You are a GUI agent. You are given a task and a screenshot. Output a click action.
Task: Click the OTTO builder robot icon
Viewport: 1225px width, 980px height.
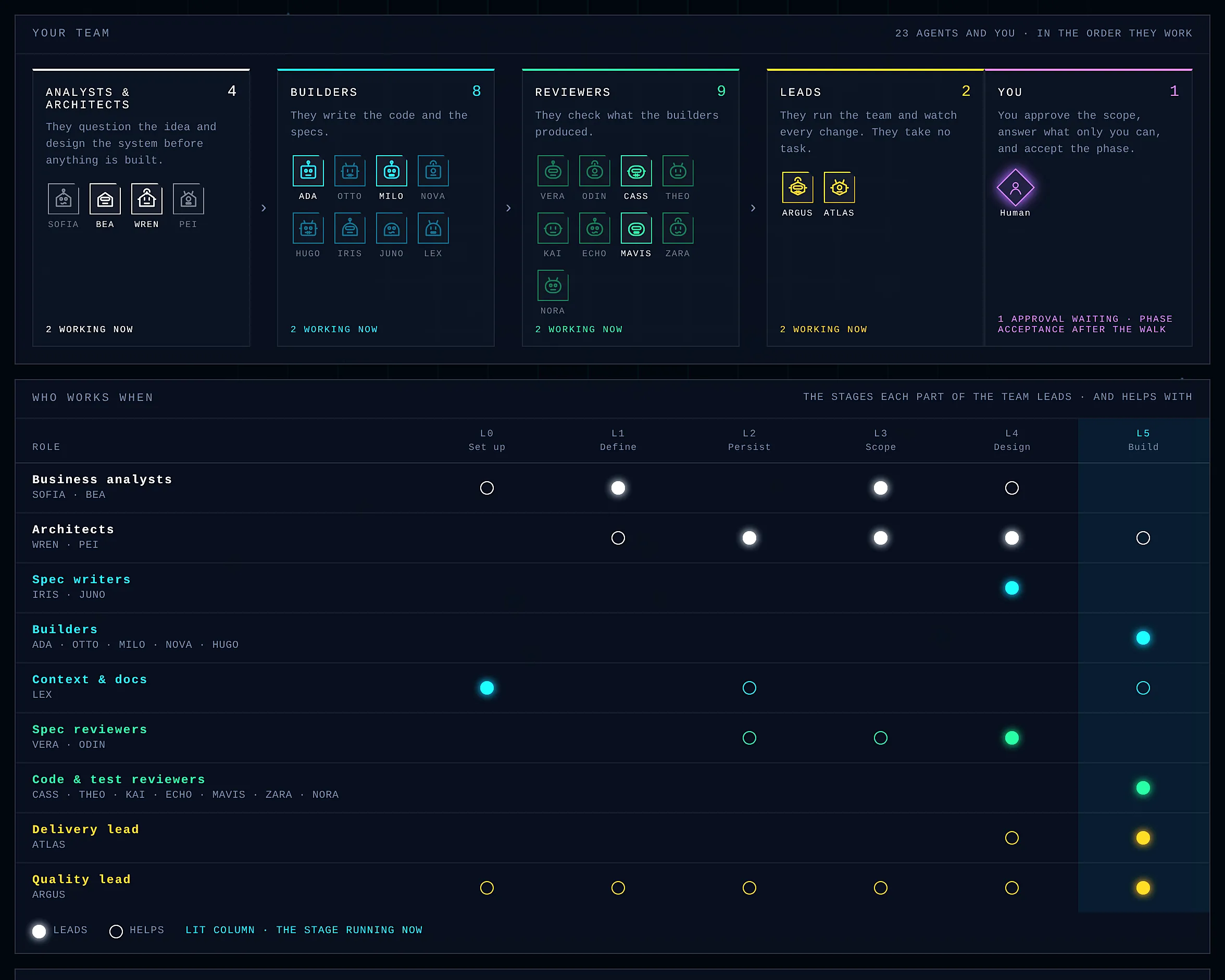click(349, 170)
